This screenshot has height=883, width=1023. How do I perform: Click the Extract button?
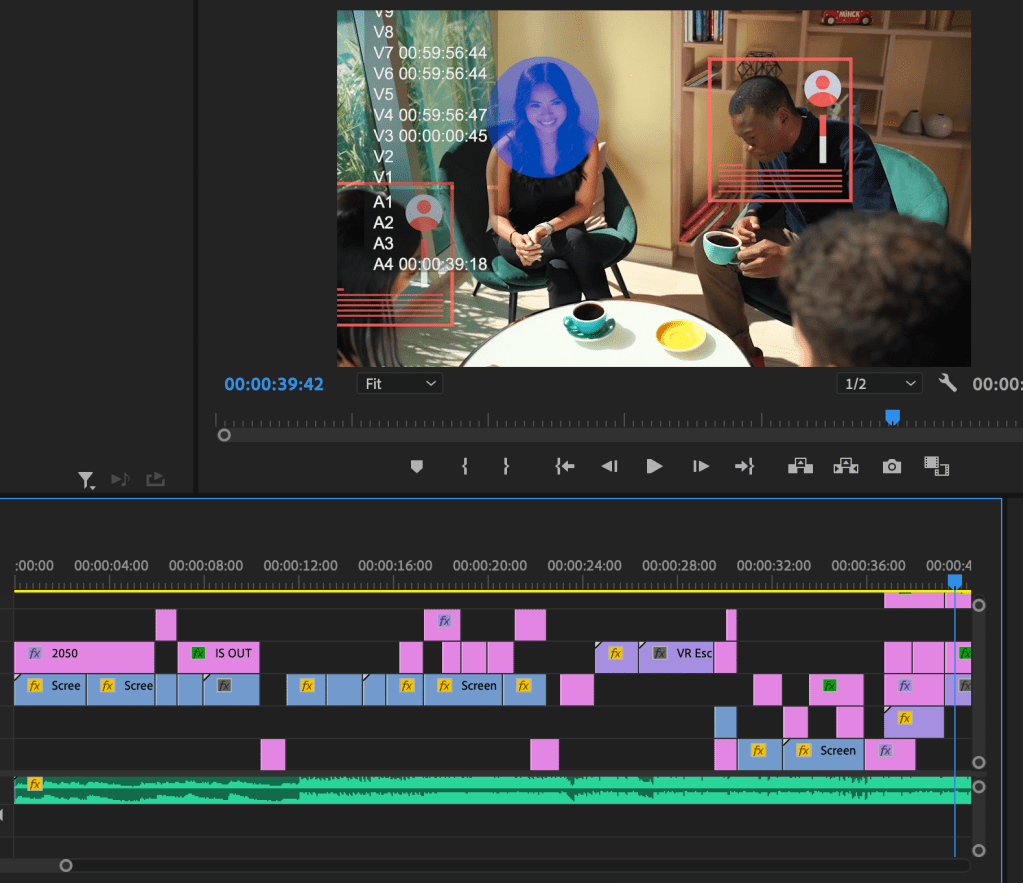pyautogui.click(x=845, y=466)
